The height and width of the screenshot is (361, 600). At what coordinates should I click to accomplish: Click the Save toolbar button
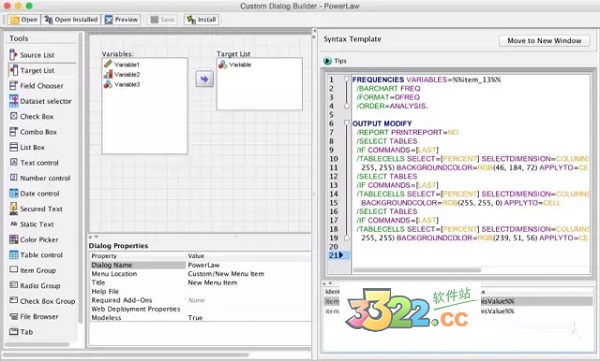pos(162,20)
